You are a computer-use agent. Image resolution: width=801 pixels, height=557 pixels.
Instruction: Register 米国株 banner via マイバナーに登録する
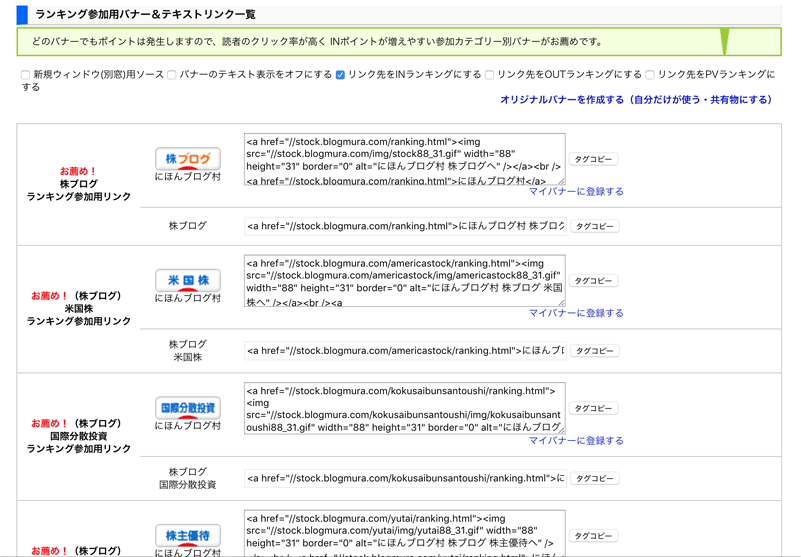[576, 313]
